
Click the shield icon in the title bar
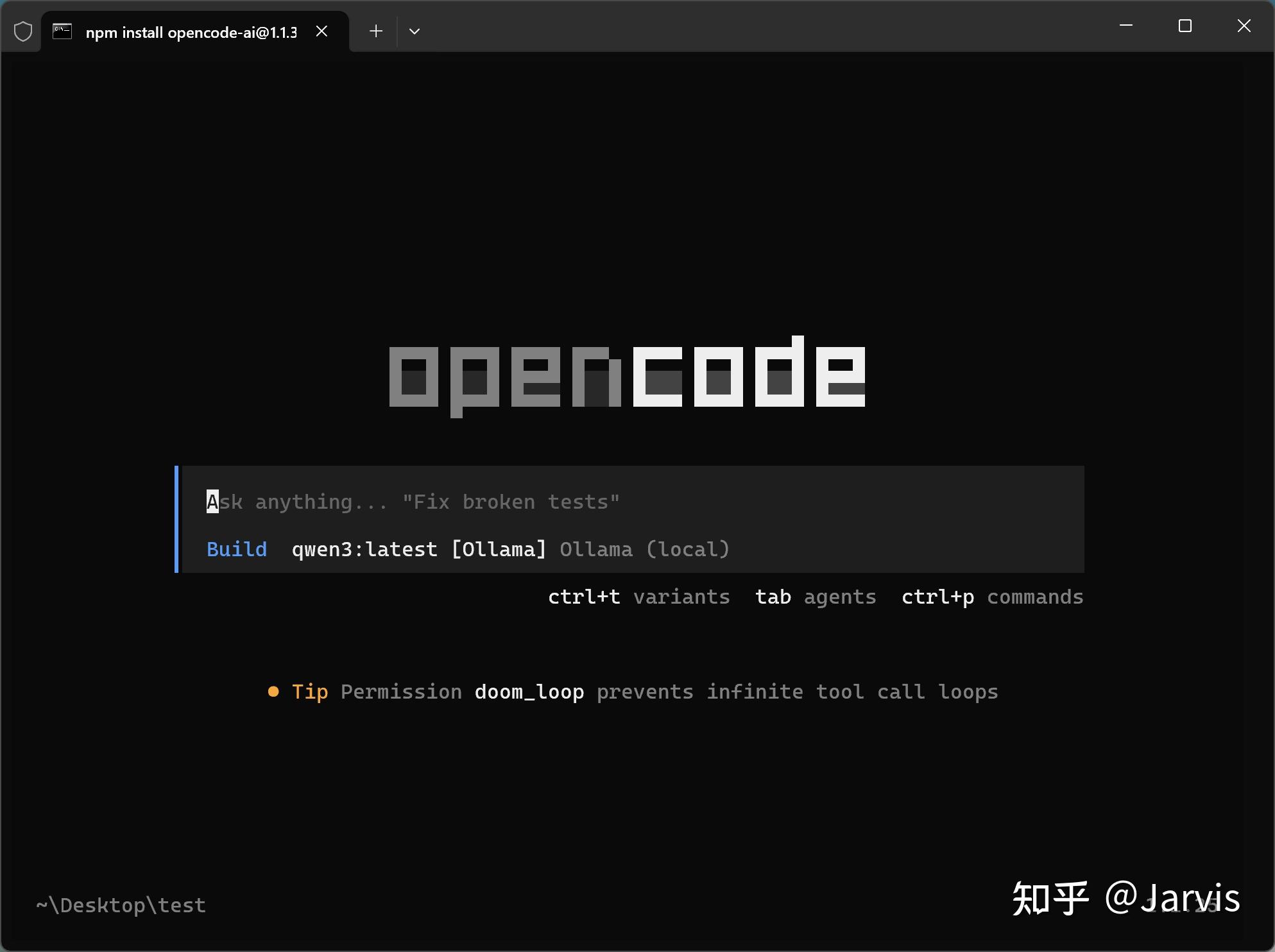tap(22, 30)
